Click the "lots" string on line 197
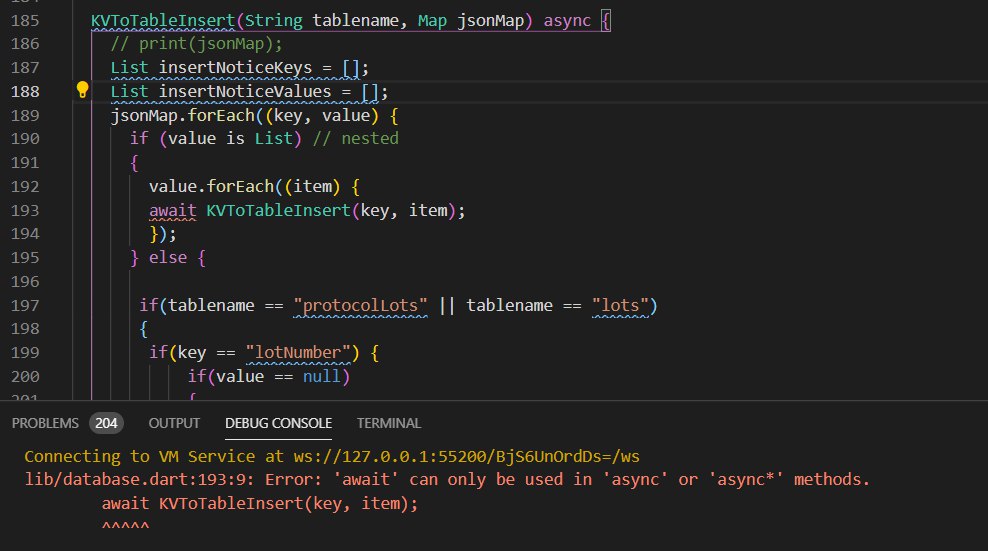 tap(621, 305)
